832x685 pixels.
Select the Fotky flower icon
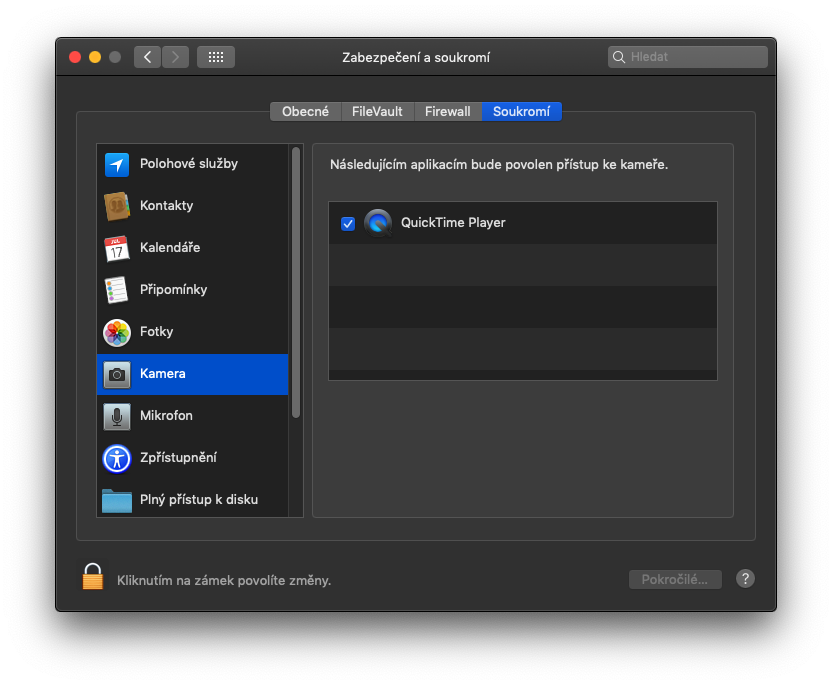(x=117, y=332)
